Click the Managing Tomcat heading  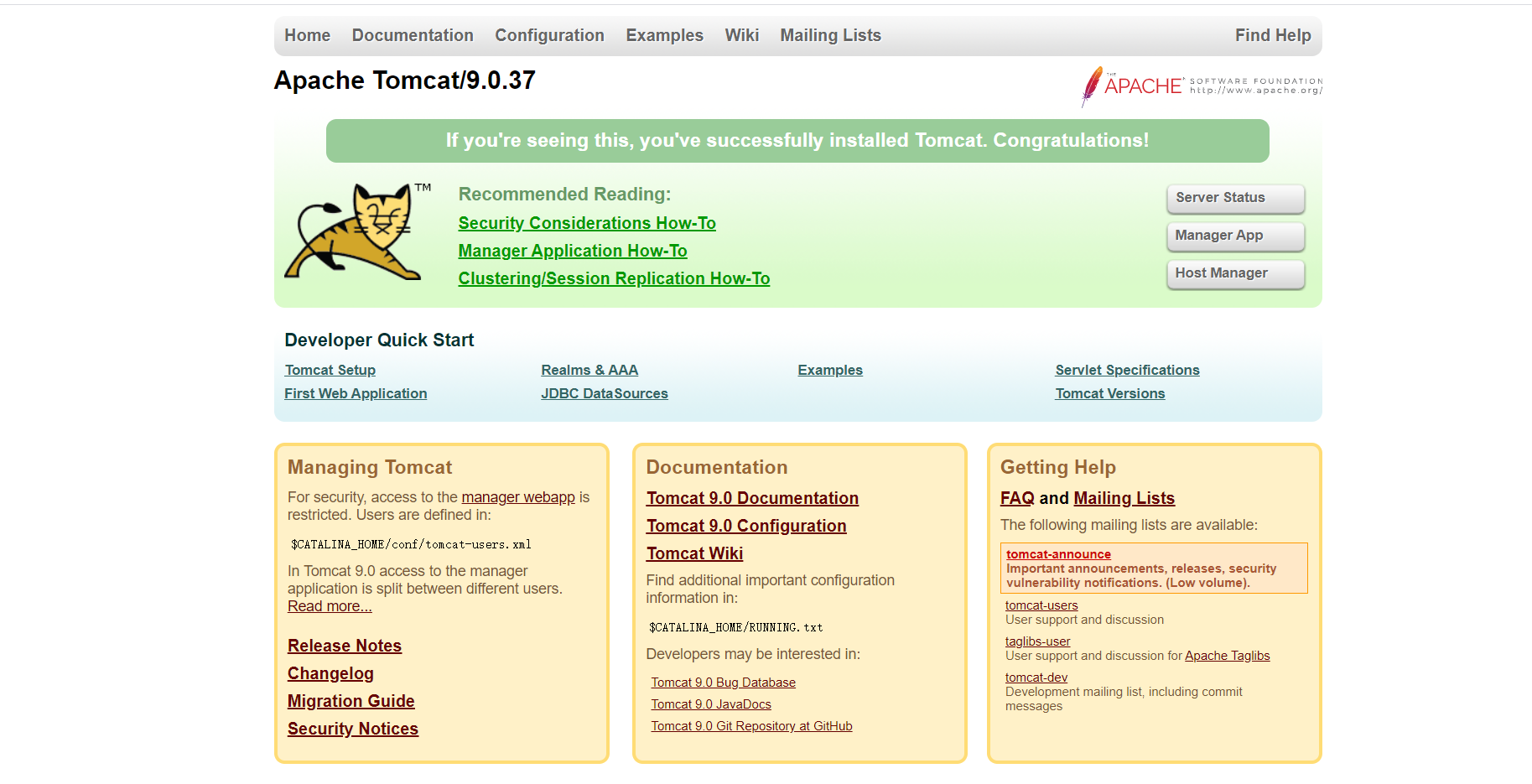(370, 468)
